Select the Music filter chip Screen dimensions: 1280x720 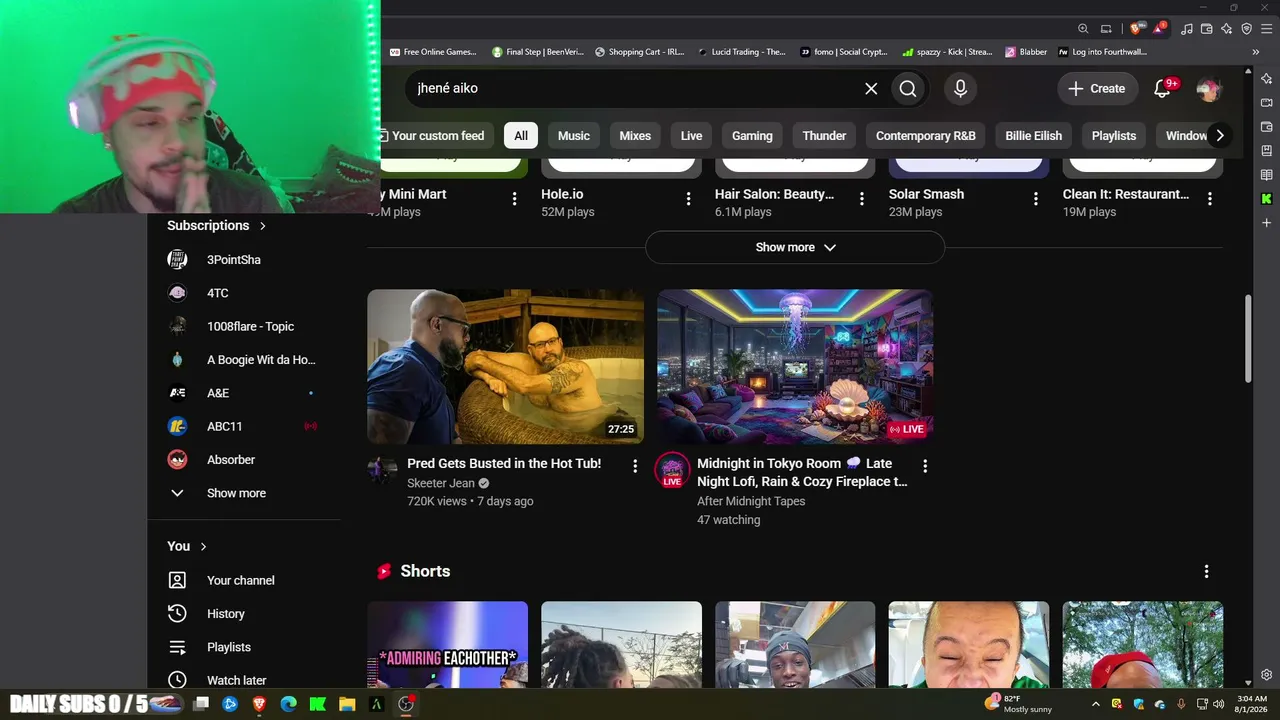[x=574, y=136]
